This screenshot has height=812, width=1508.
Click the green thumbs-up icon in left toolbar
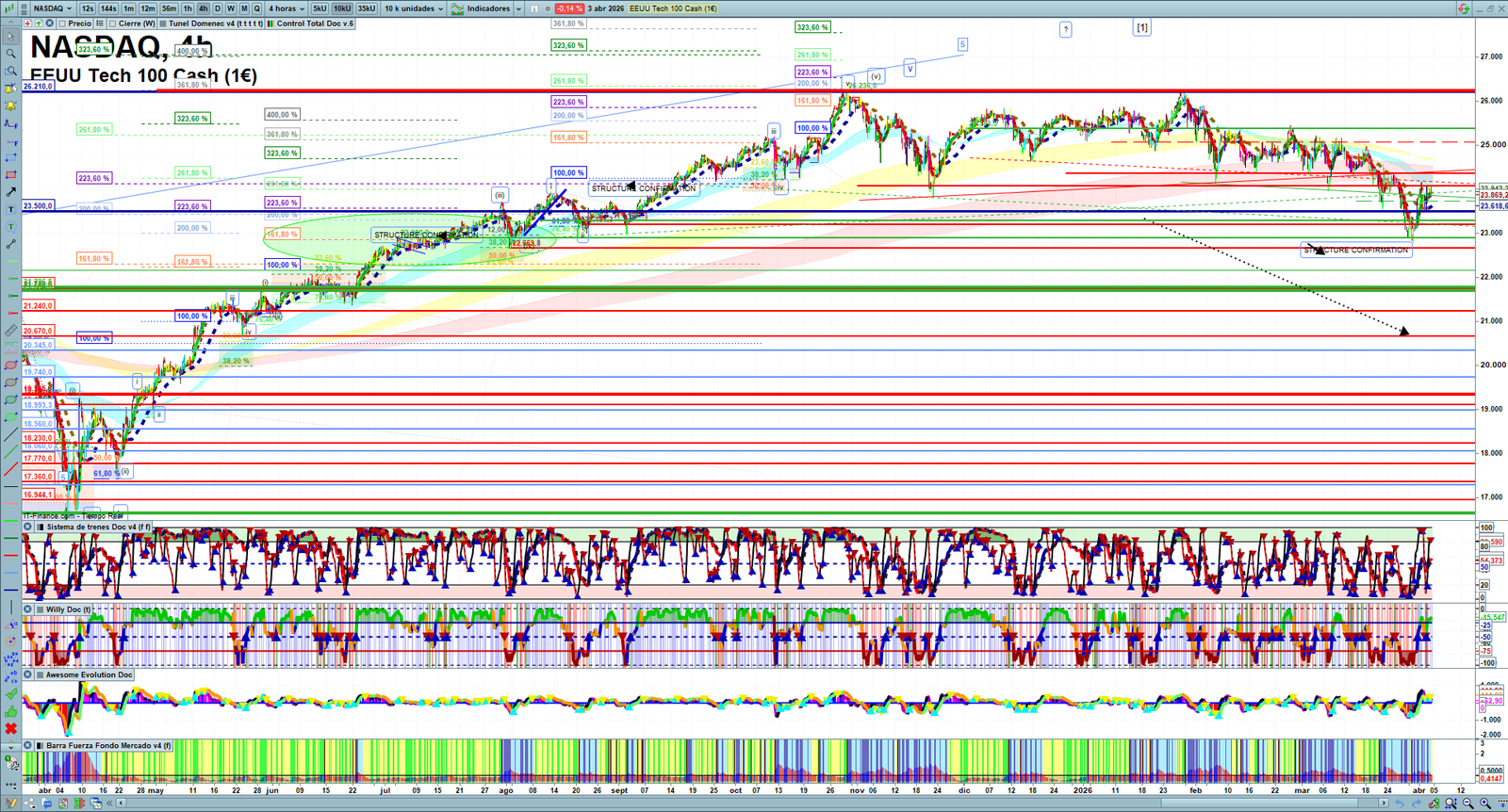(10, 711)
